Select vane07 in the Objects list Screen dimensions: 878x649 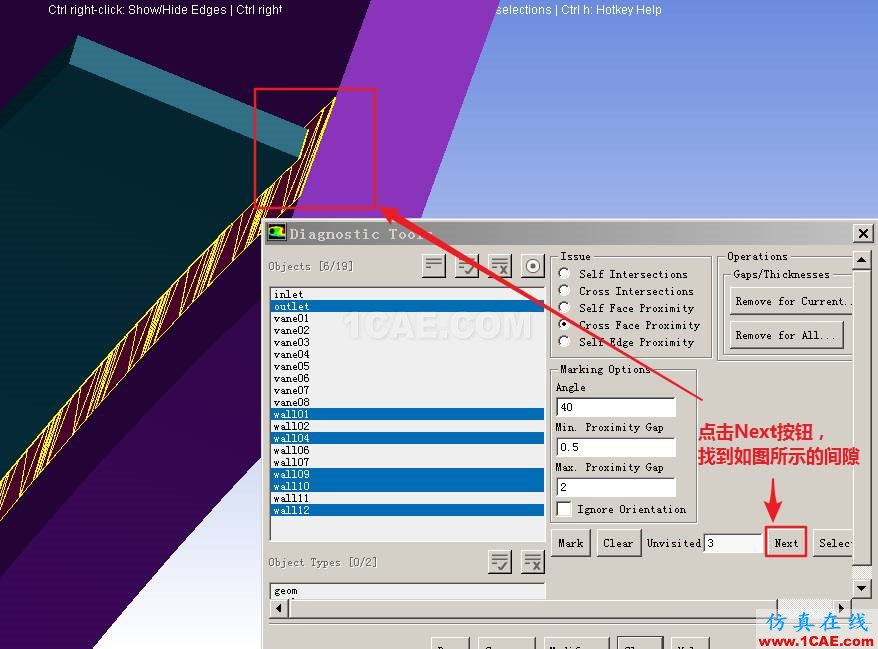click(x=407, y=390)
